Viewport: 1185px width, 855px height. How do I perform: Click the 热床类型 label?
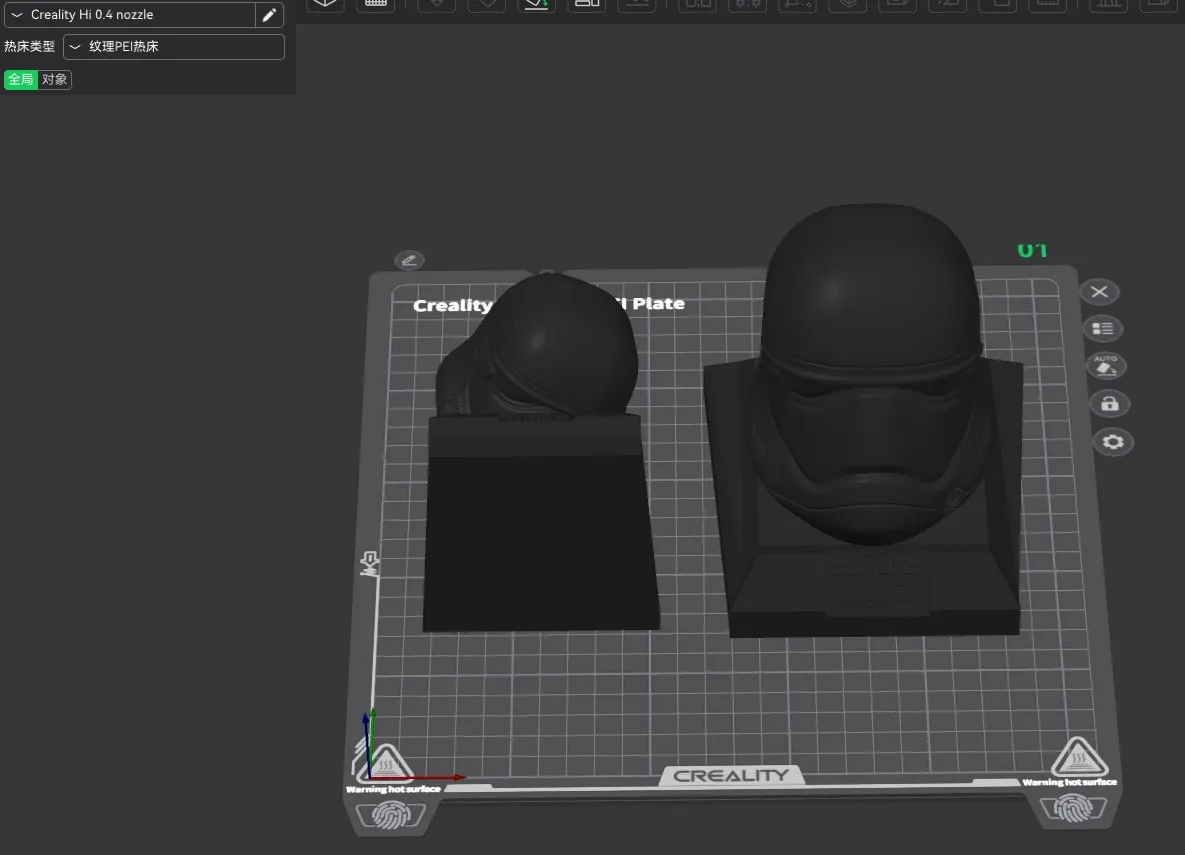pos(29,47)
